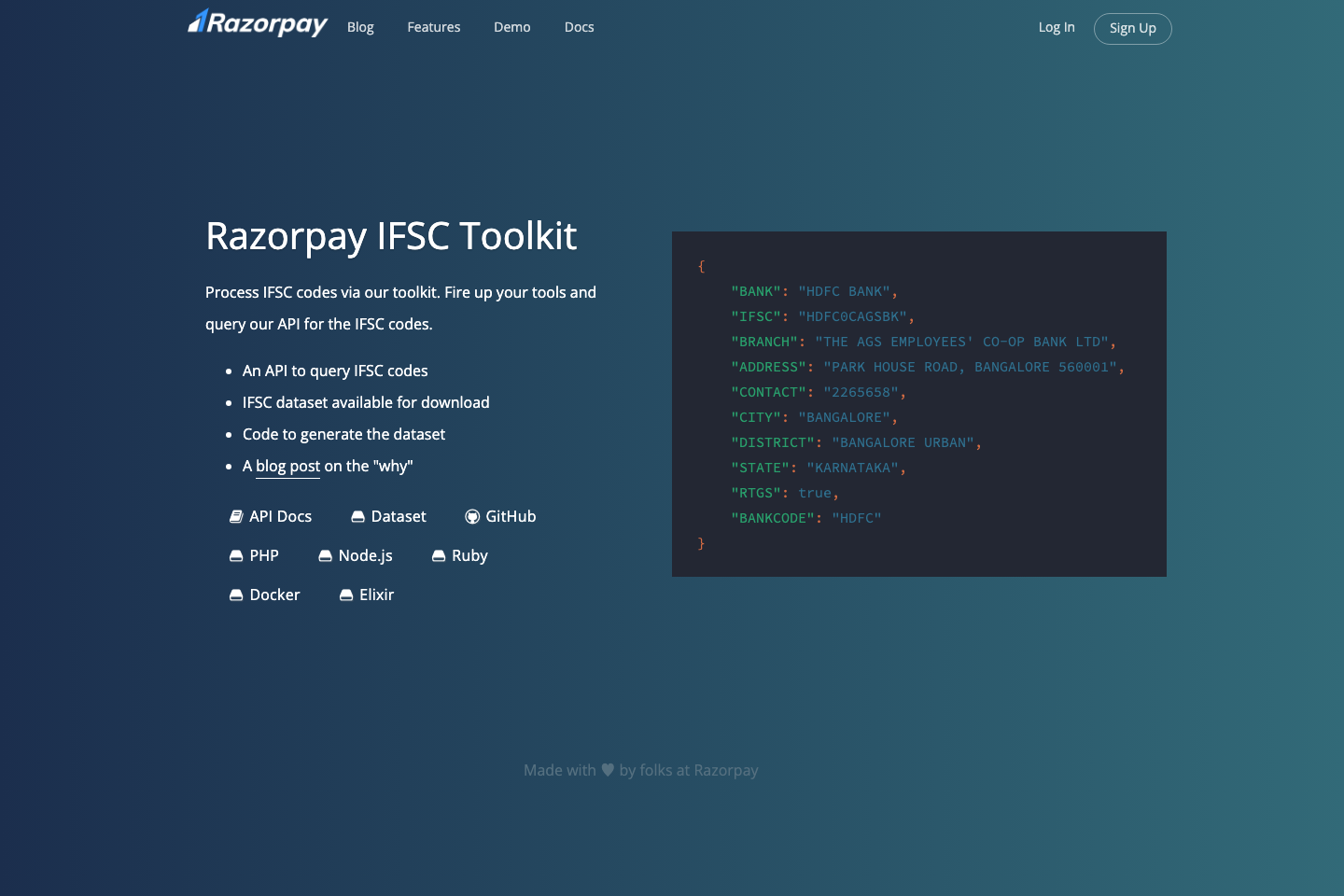Click the API Docs book icon
The image size is (1344, 896).
point(236,516)
